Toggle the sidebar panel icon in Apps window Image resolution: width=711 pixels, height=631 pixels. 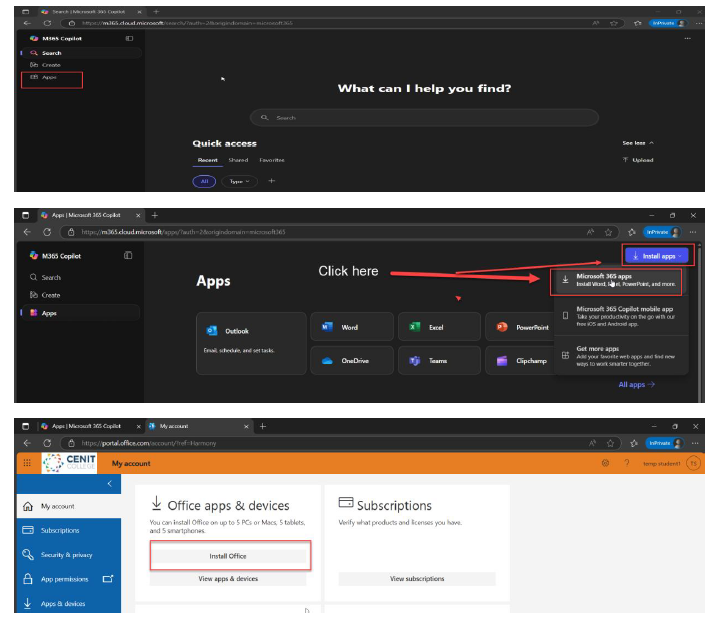tap(128, 256)
